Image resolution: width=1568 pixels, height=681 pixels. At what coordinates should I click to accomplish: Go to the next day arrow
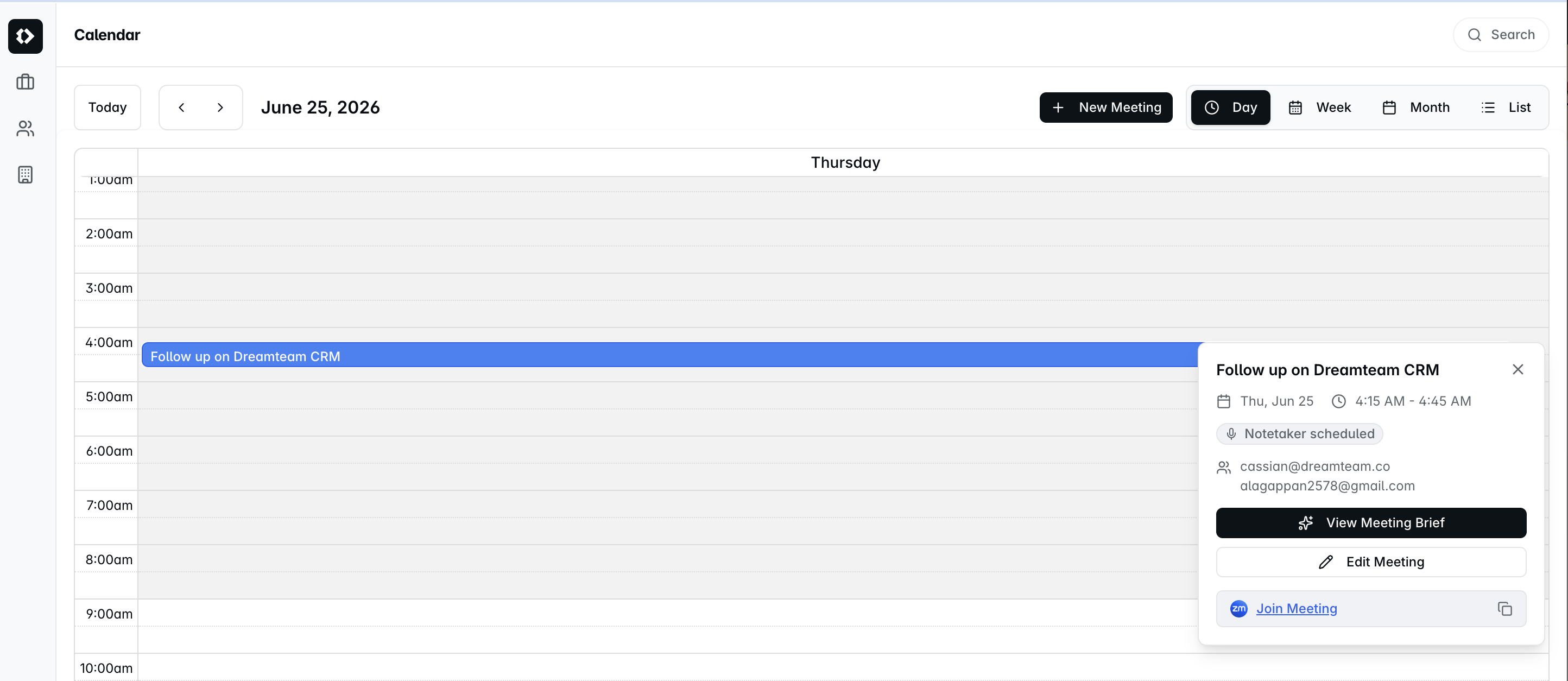click(x=220, y=107)
